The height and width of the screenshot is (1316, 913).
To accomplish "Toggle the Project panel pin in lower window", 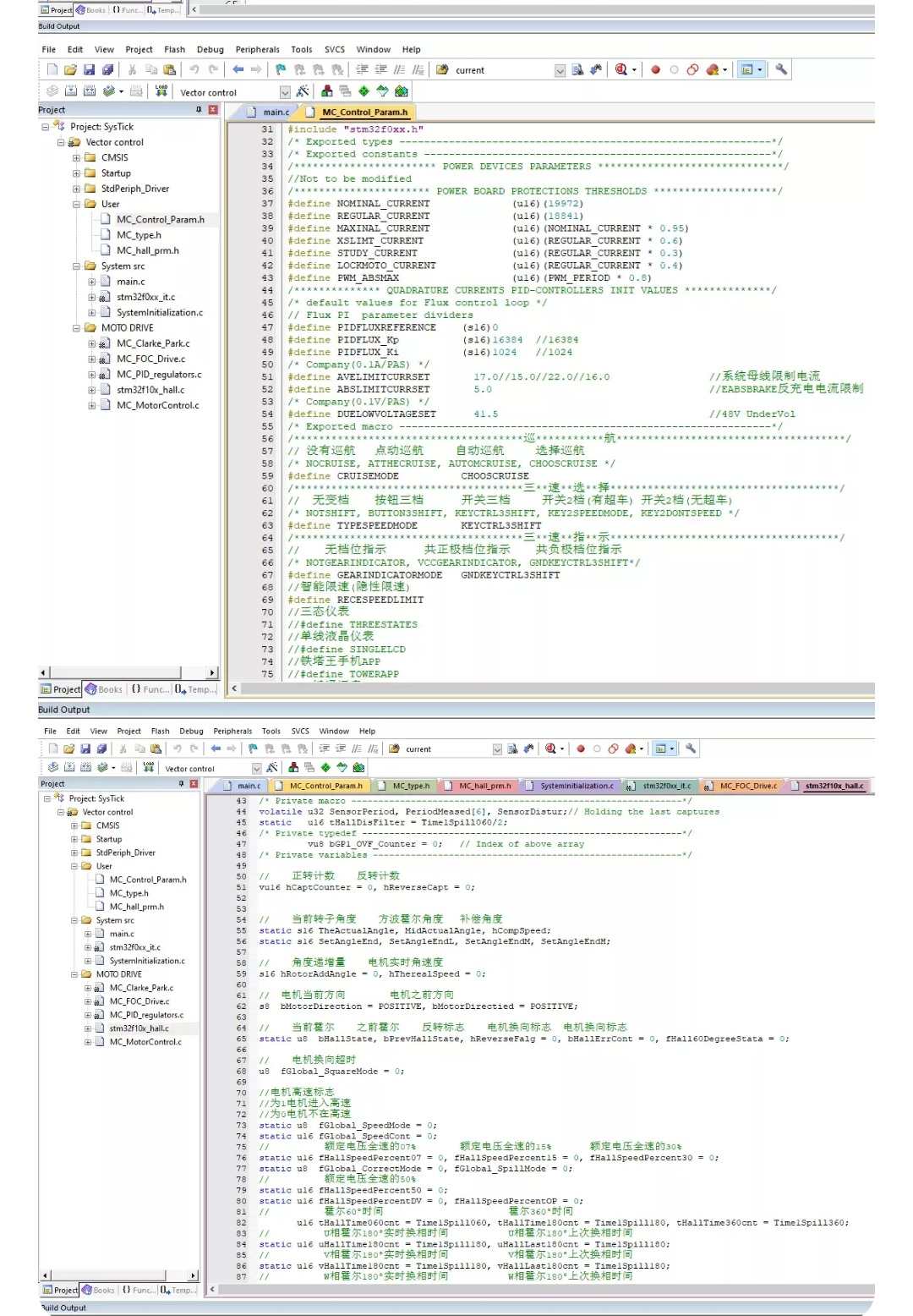I will pos(181,784).
